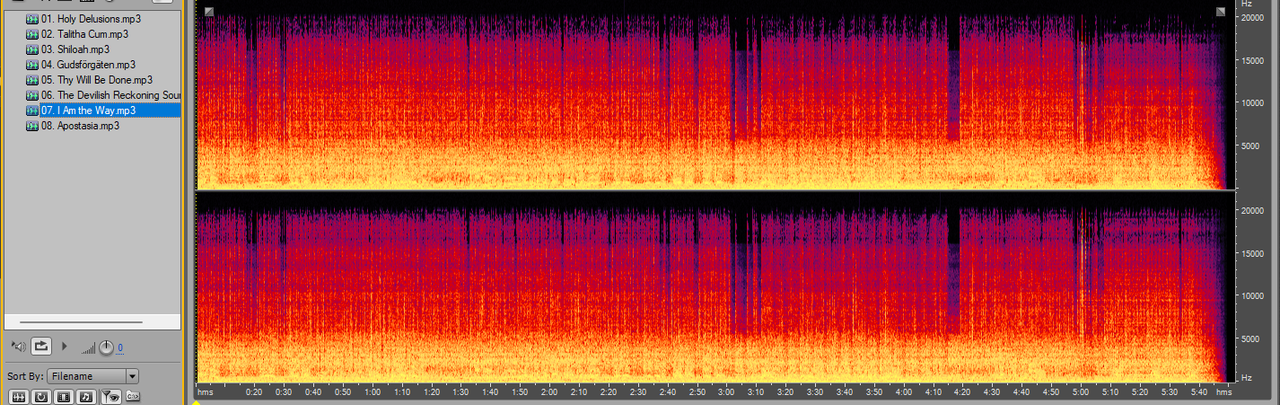The image size is (1280, 405).
Task: Click 10000 on upper channel Hz ruler
Action: 1253,102
